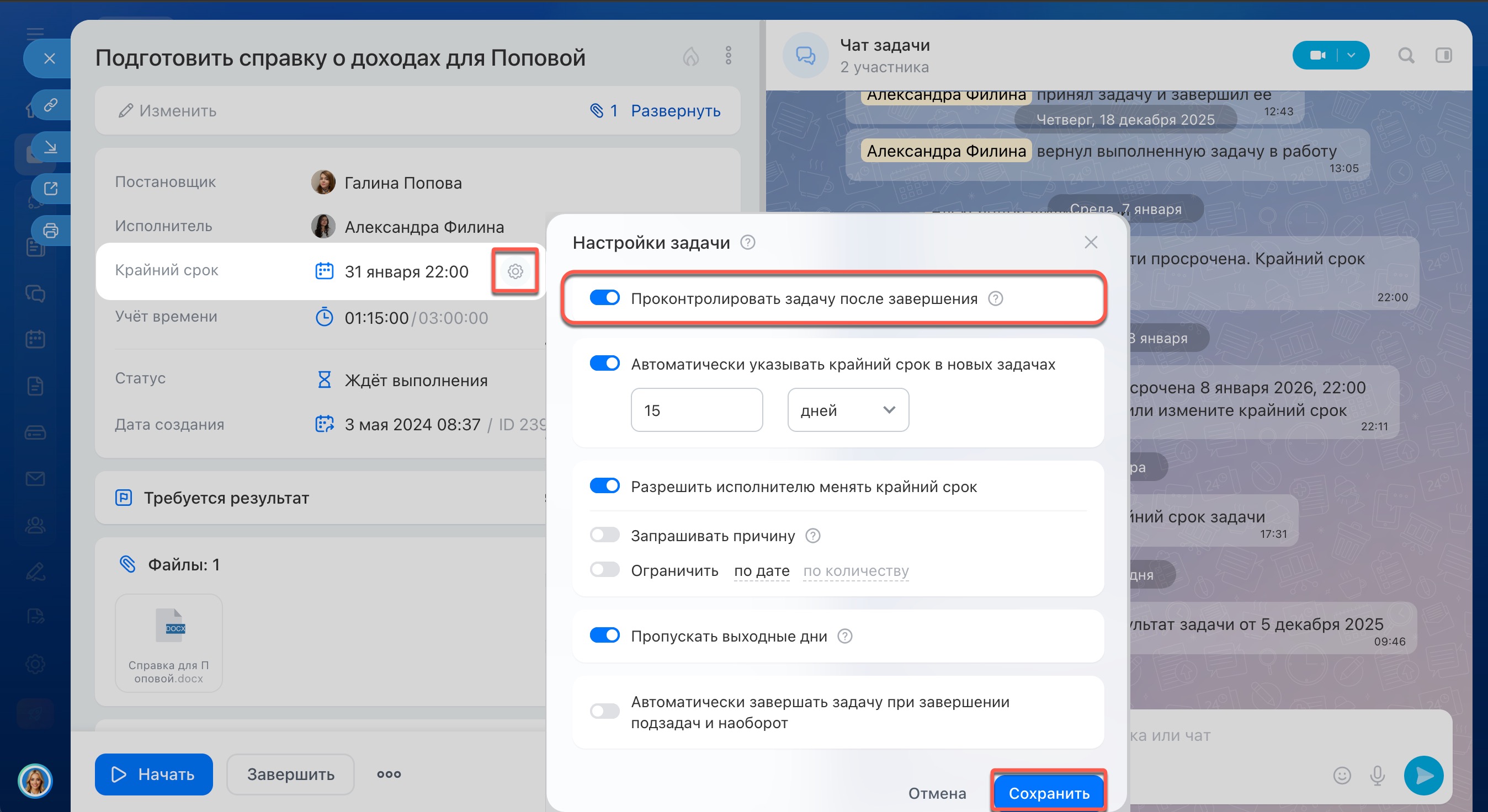Click the fire priority icon in task header
The width and height of the screenshot is (1488, 812).
(x=691, y=56)
